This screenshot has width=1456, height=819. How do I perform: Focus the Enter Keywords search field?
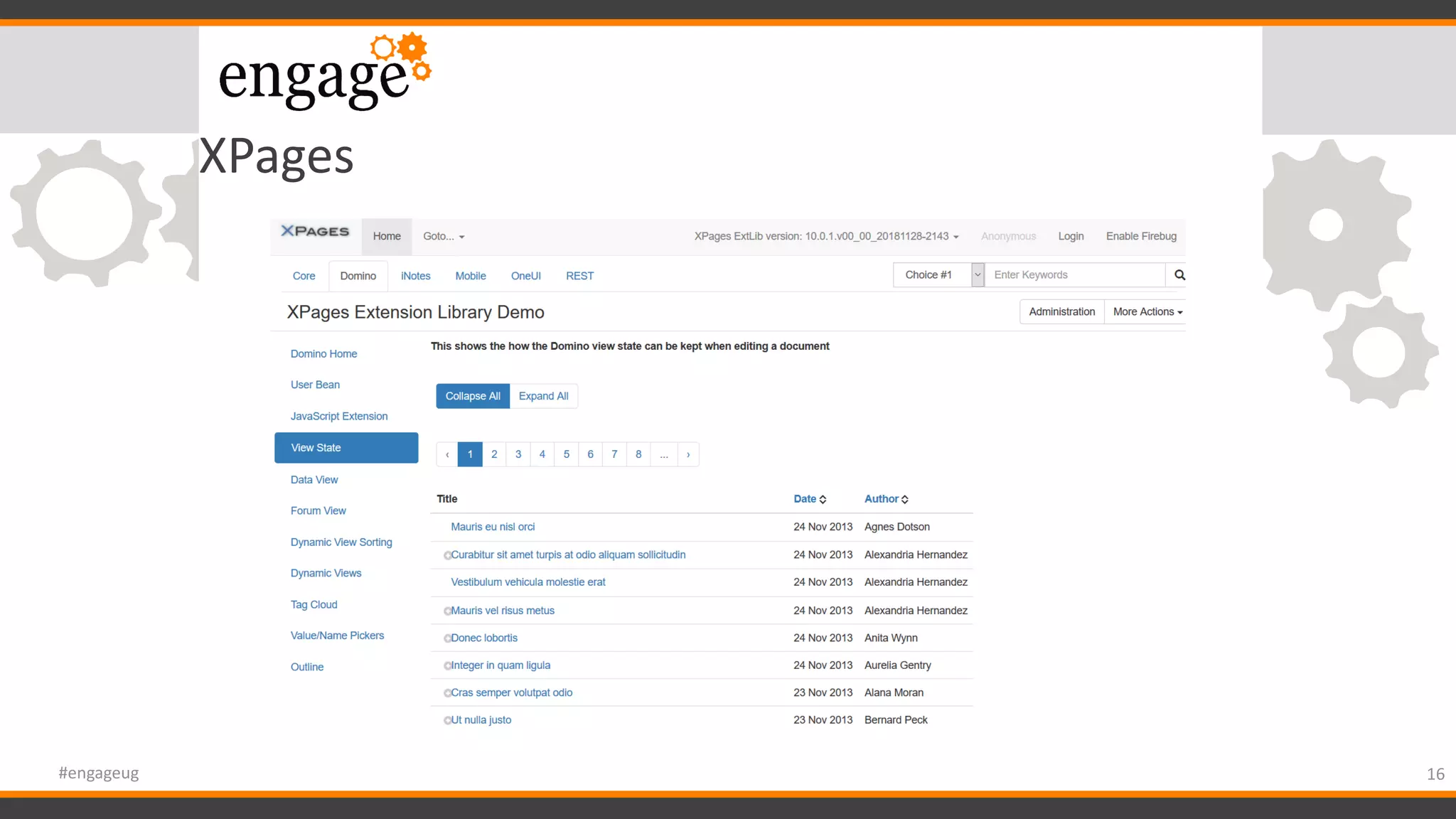click(1075, 275)
